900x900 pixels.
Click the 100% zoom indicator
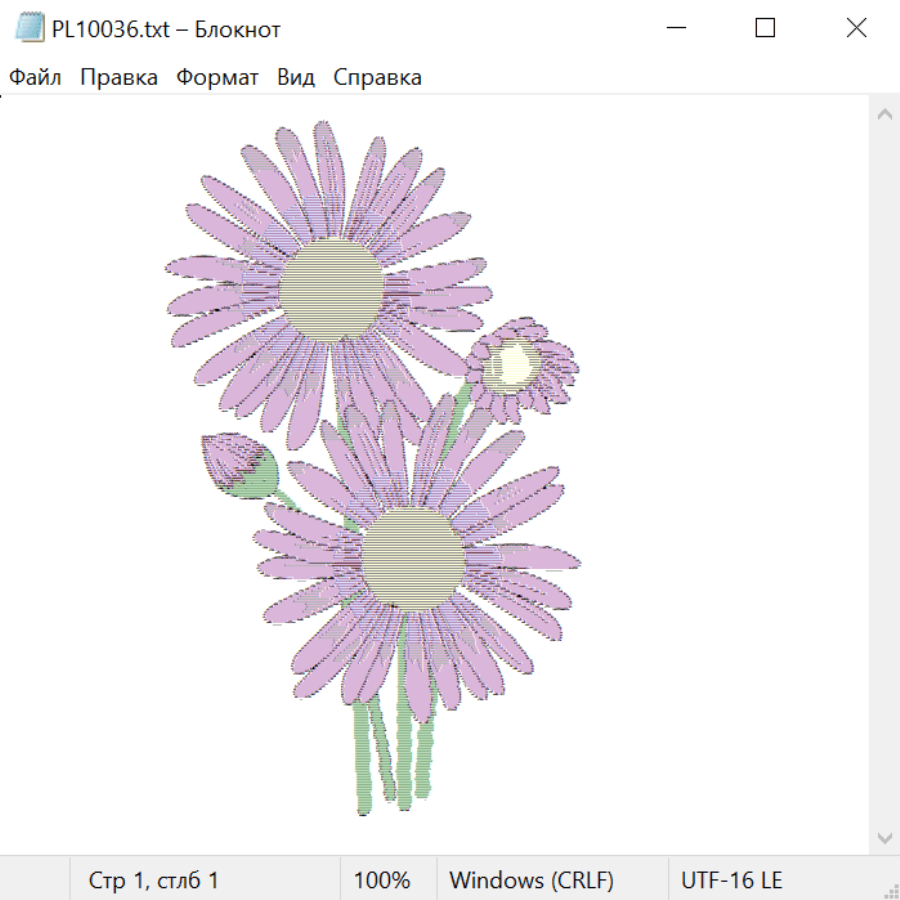click(x=382, y=880)
